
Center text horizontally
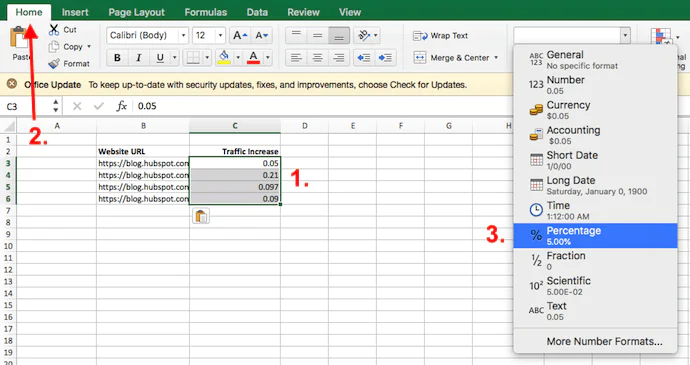(317, 58)
